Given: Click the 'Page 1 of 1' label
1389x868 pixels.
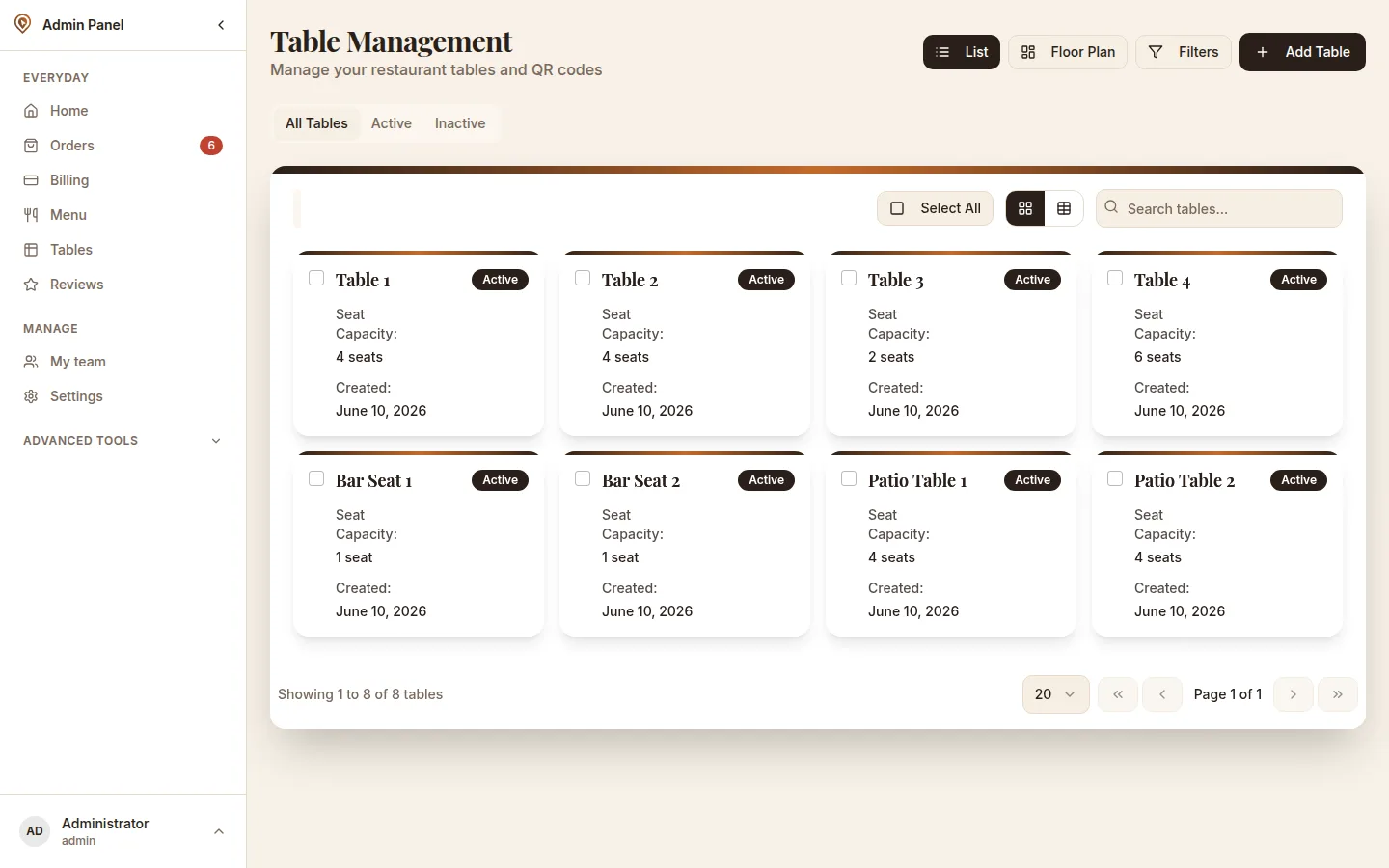Looking at the screenshot, I should pos(1228,694).
